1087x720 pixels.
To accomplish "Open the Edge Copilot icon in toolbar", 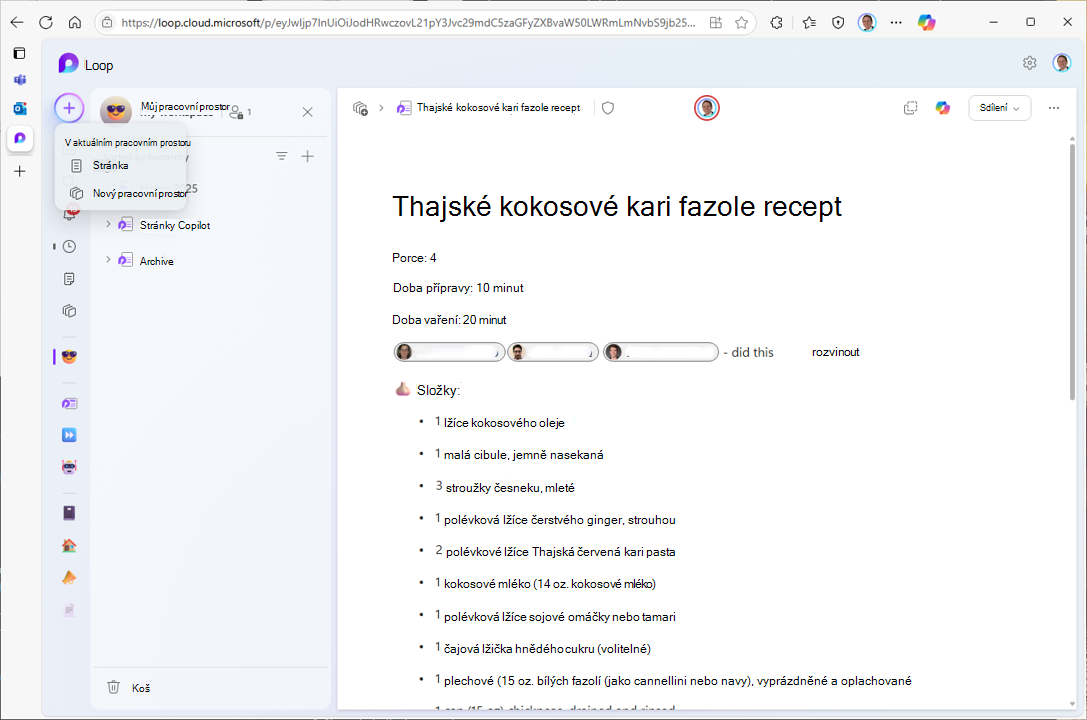I will pyautogui.click(x=926, y=22).
